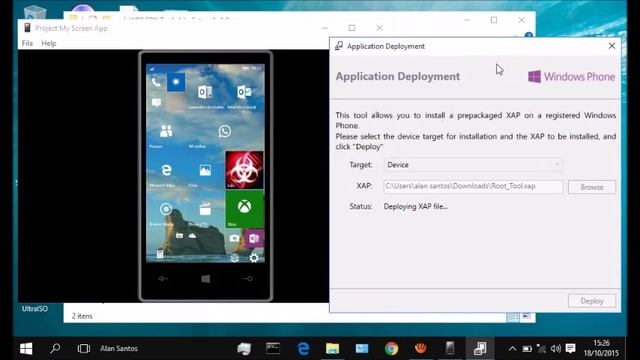Click the Browse button for XAP file
Viewport: 640px width, 360px height.
(x=592, y=187)
